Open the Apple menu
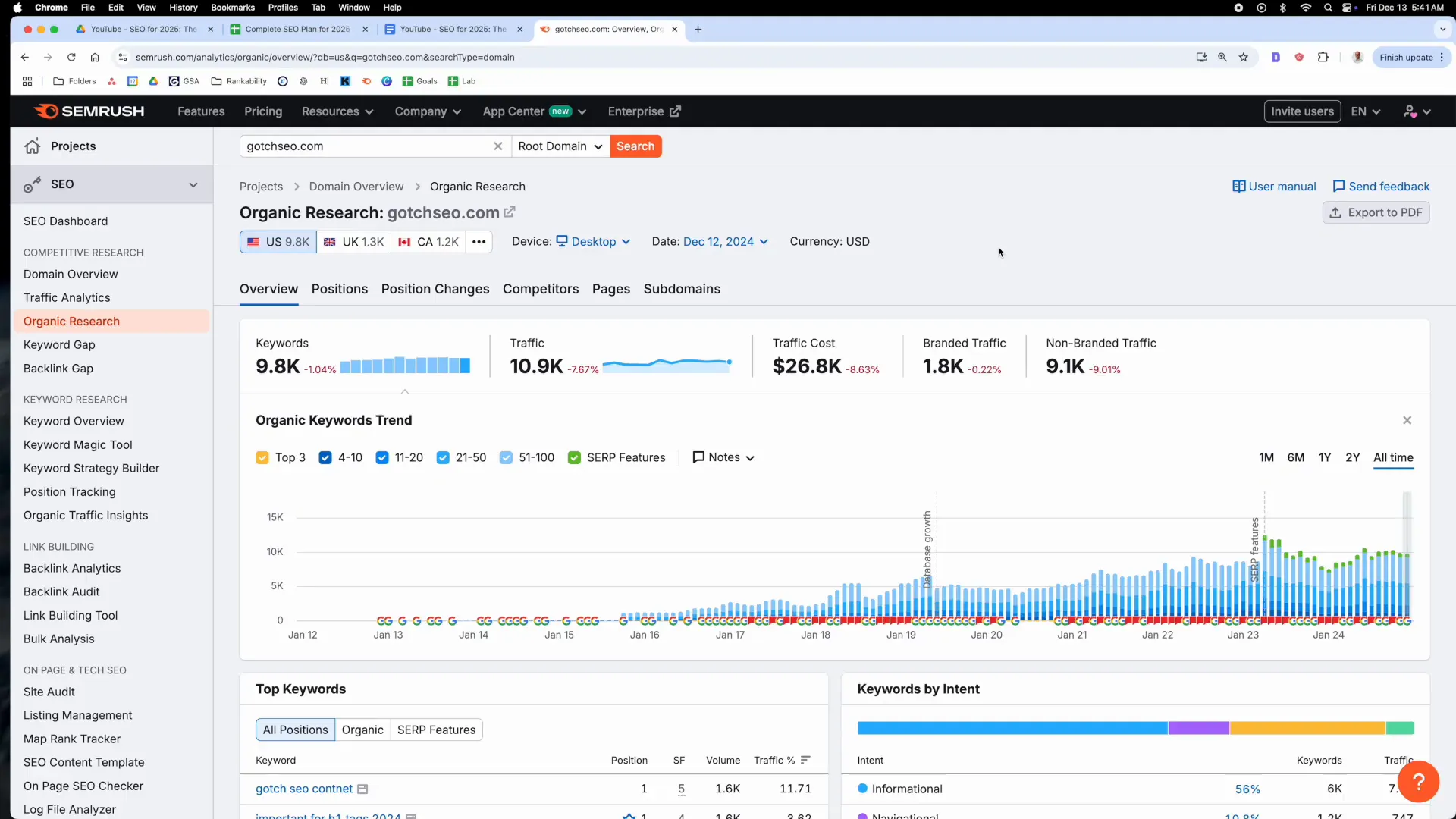This screenshot has height=819, width=1456. click(x=17, y=8)
